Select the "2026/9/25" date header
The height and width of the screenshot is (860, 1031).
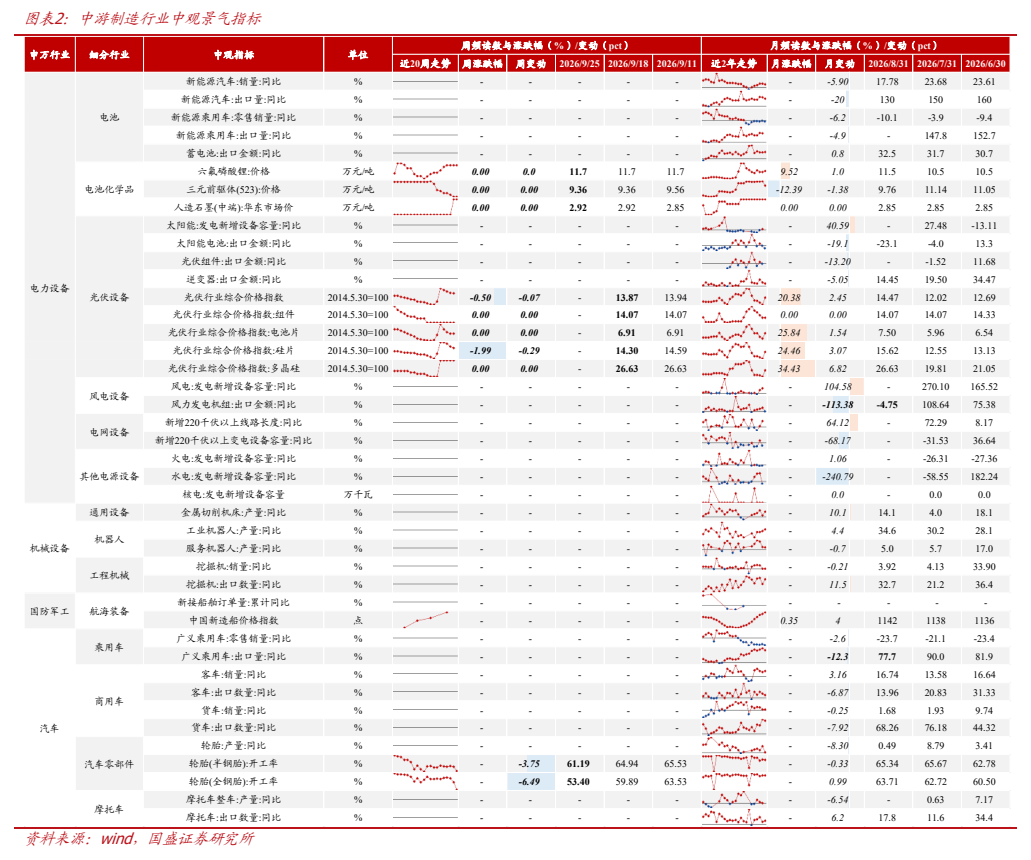coord(579,64)
